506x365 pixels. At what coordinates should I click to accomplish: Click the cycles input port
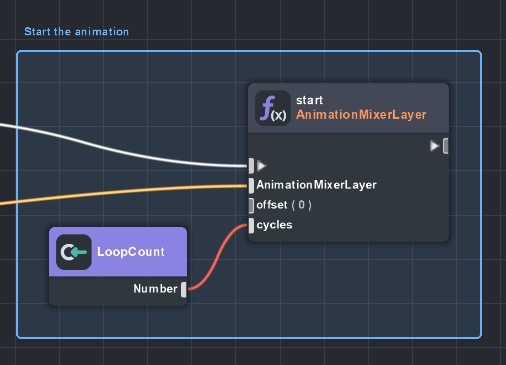tap(251, 225)
